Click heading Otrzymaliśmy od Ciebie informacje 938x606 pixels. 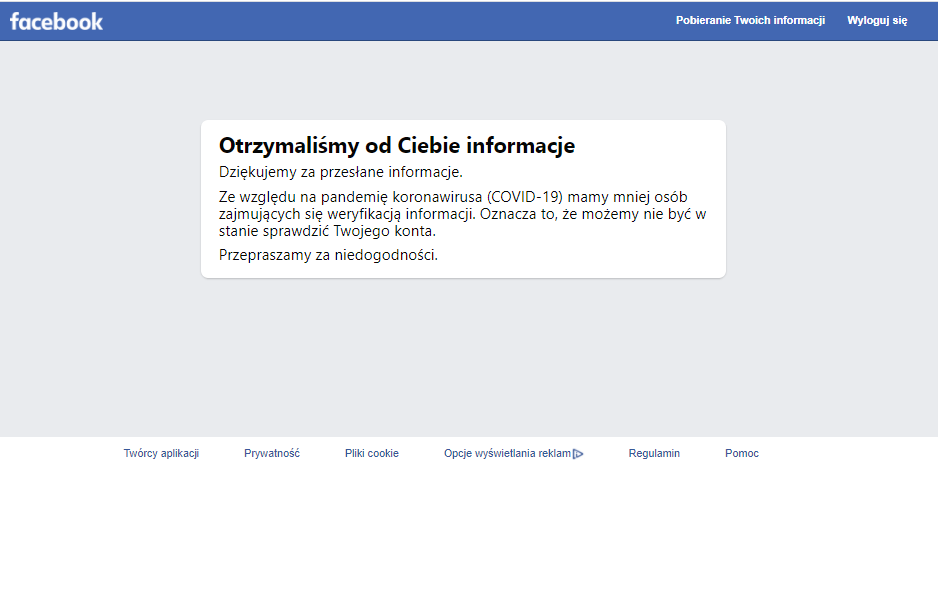coord(397,145)
